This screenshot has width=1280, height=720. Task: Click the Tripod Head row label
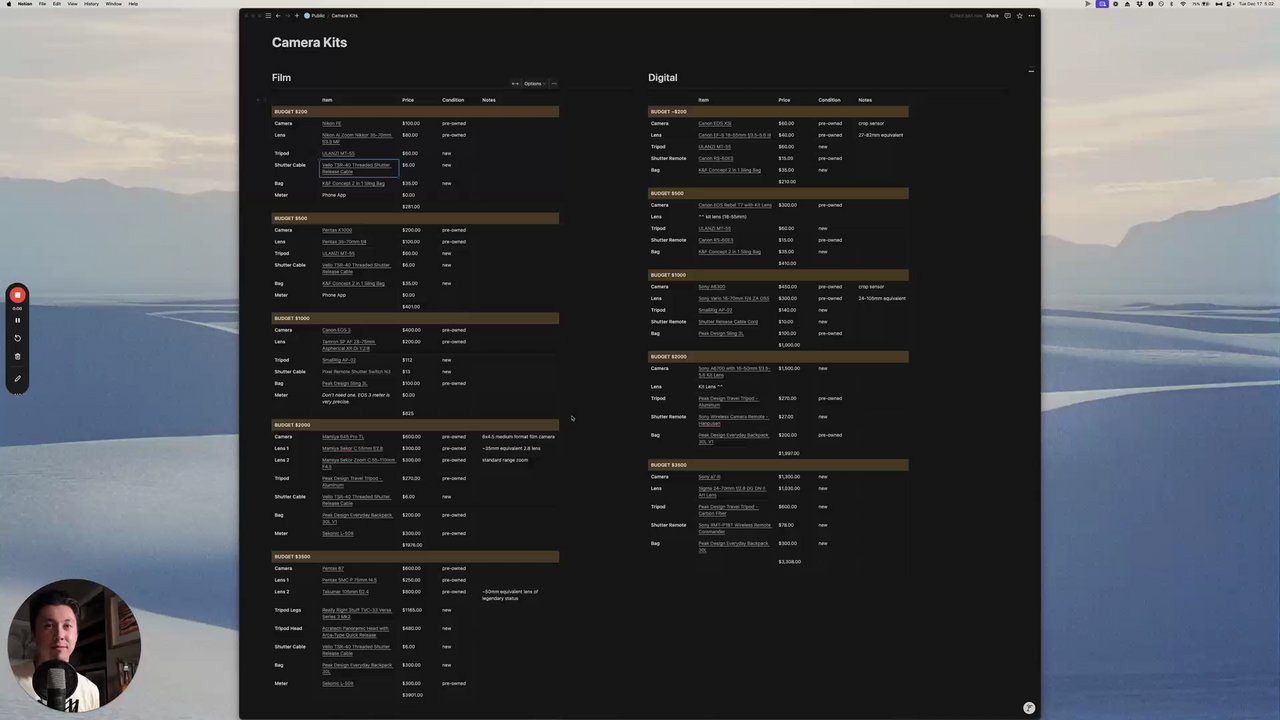pyautogui.click(x=288, y=629)
